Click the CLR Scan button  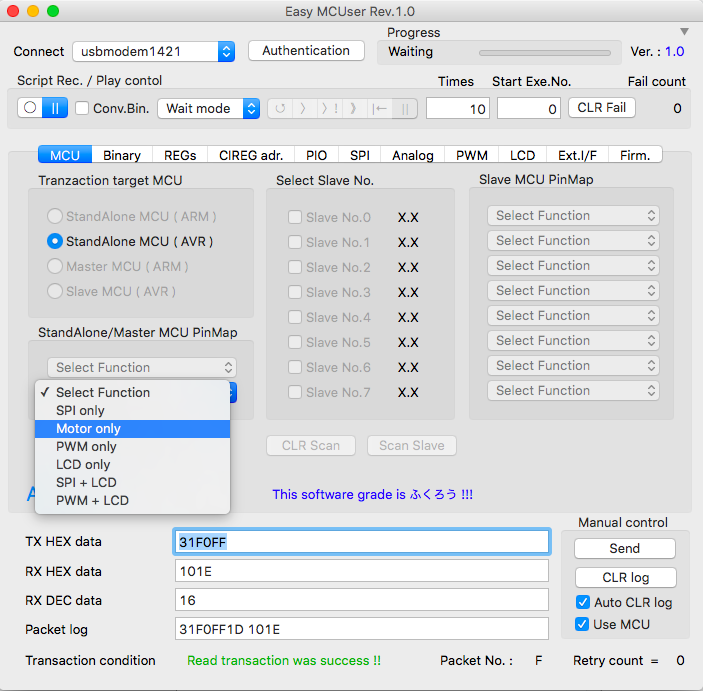(311, 446)
